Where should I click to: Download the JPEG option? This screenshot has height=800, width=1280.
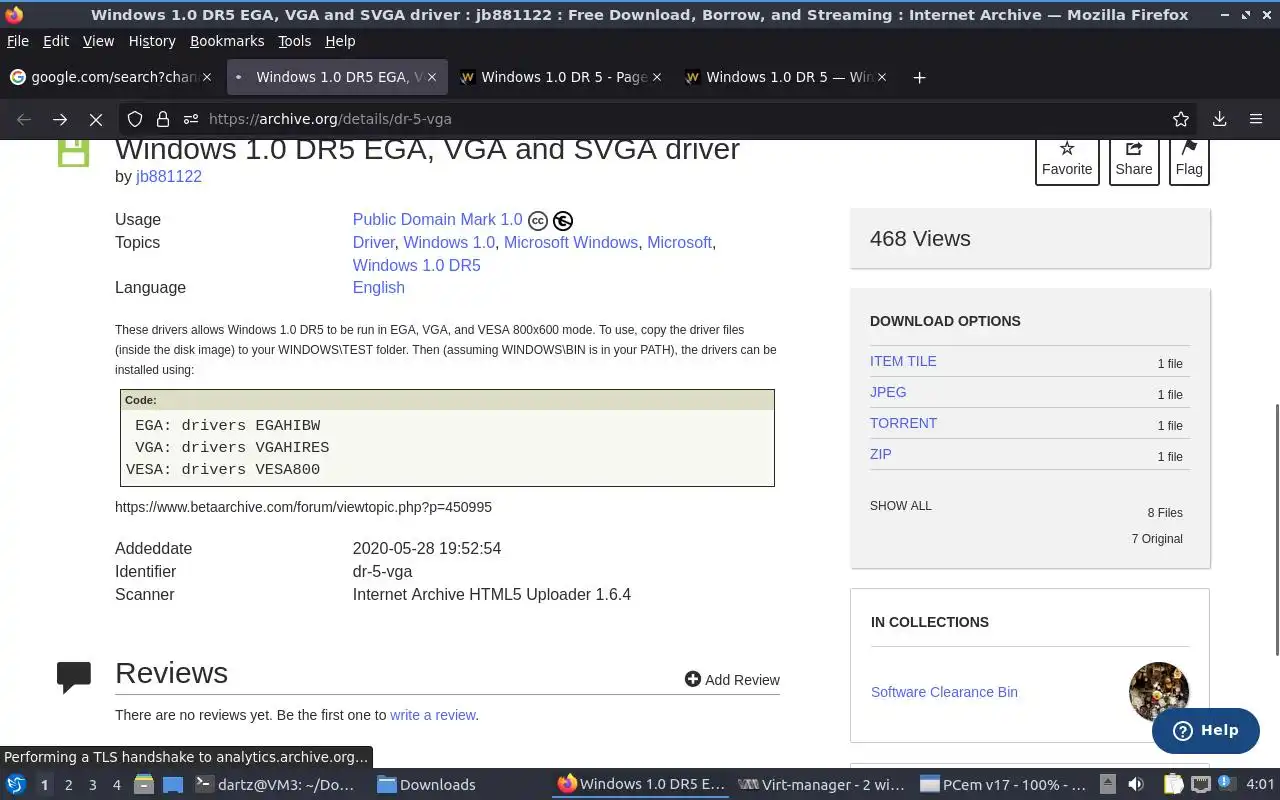coord(888,392)
